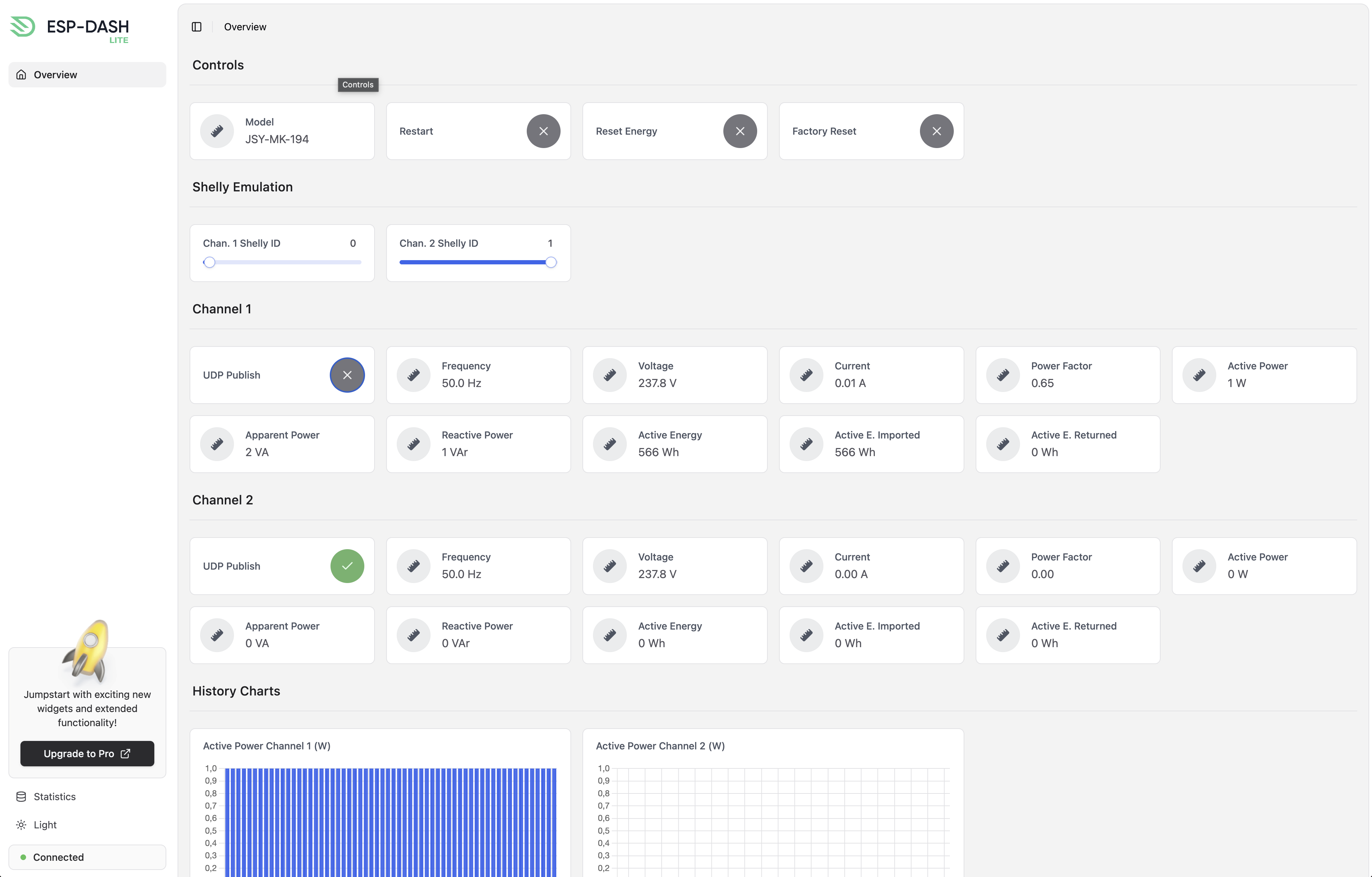This screenshot has height=877, width=1372.
Task: Click the Connected status indicator
Action: (87, 857)
